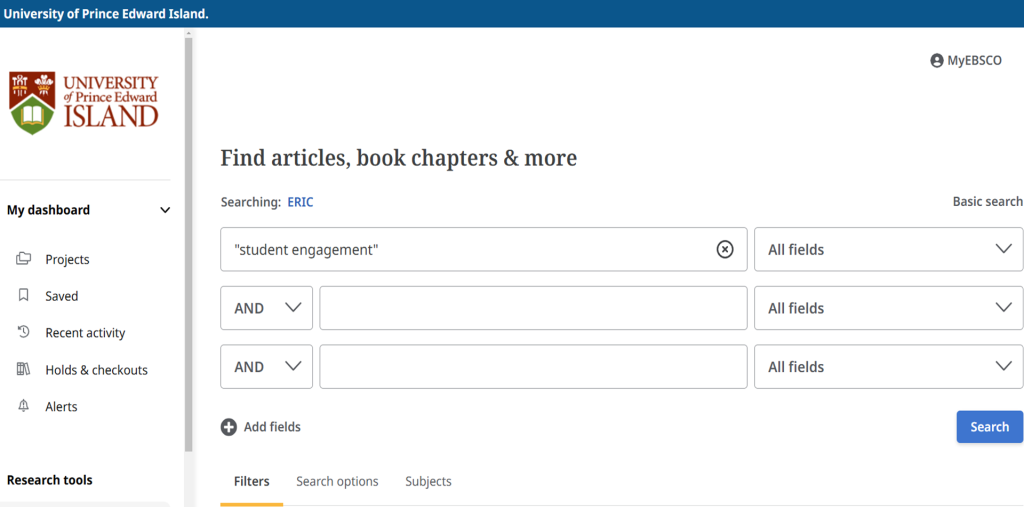The image size is (1024, 507).
Task: Click the Holds & checkouts books icon
Action: pos(24,370)
